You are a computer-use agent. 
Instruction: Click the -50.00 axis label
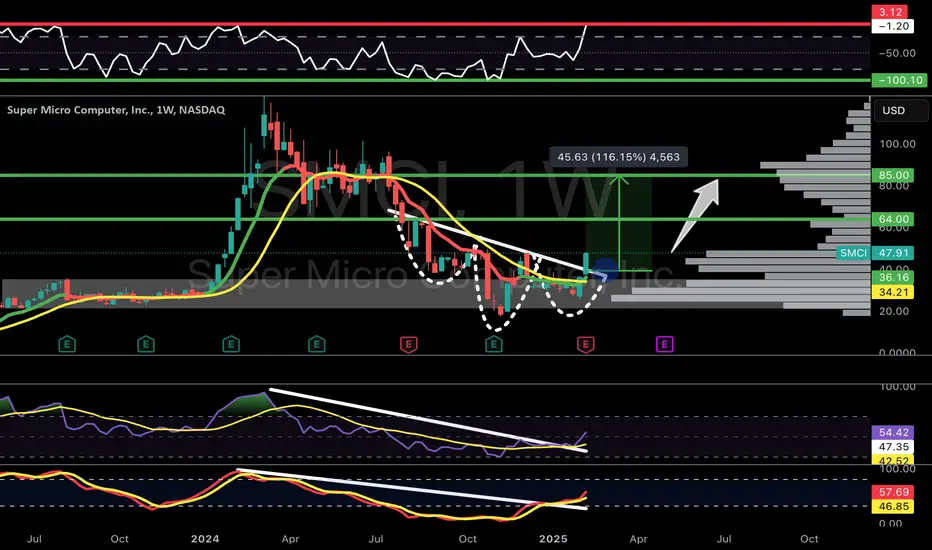tap(898, 53)
